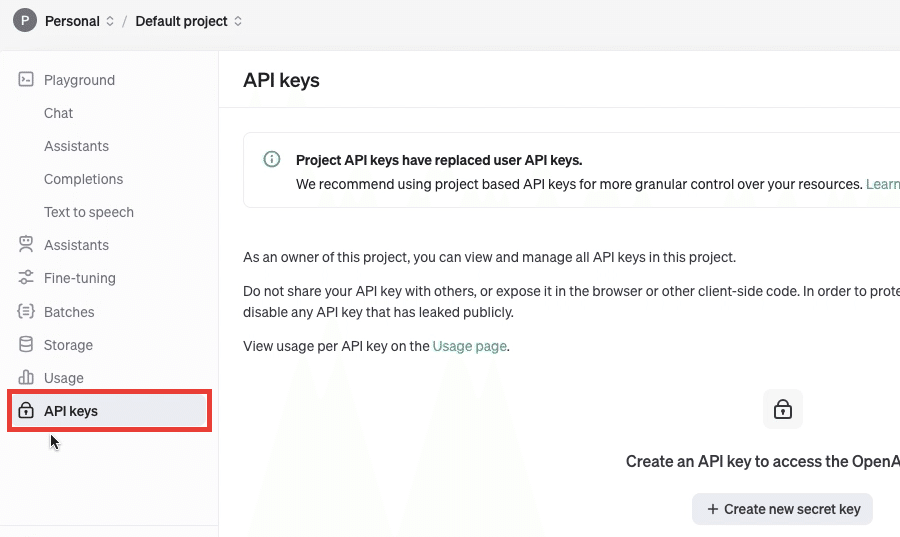This screenshot has width=900, height=537.
Task: Click the Fine-tuning sliders icon
Action: coord(26,278)
